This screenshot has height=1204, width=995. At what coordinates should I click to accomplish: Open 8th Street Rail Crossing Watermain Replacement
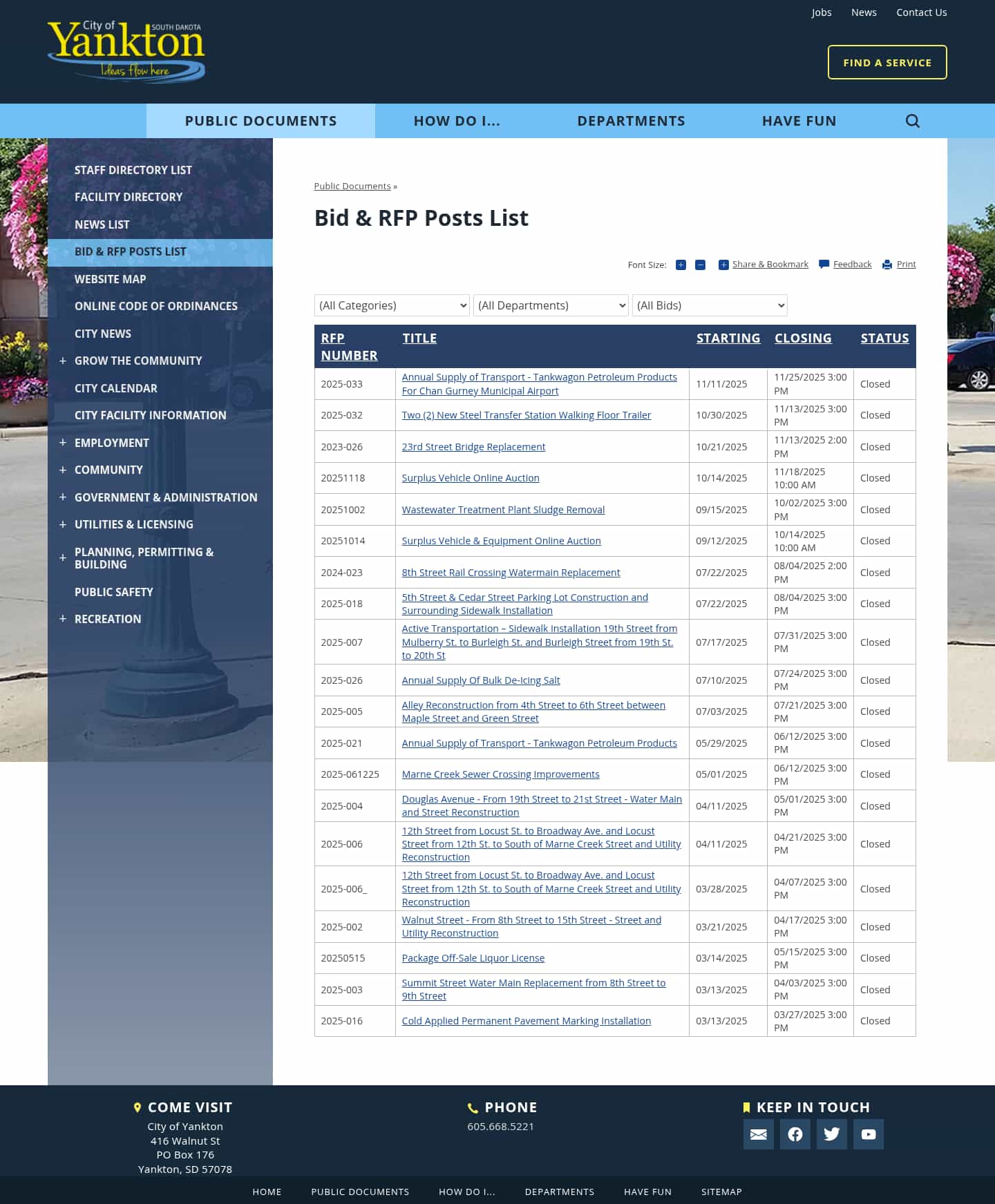click(x=511, y=573)
